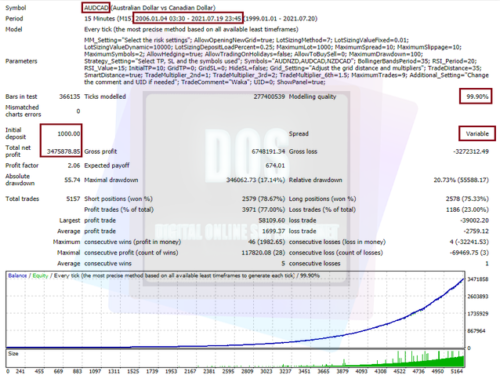Click the Equity legend label in chart
The width and height of the screenshot is (500, 379).
point(40,276)
